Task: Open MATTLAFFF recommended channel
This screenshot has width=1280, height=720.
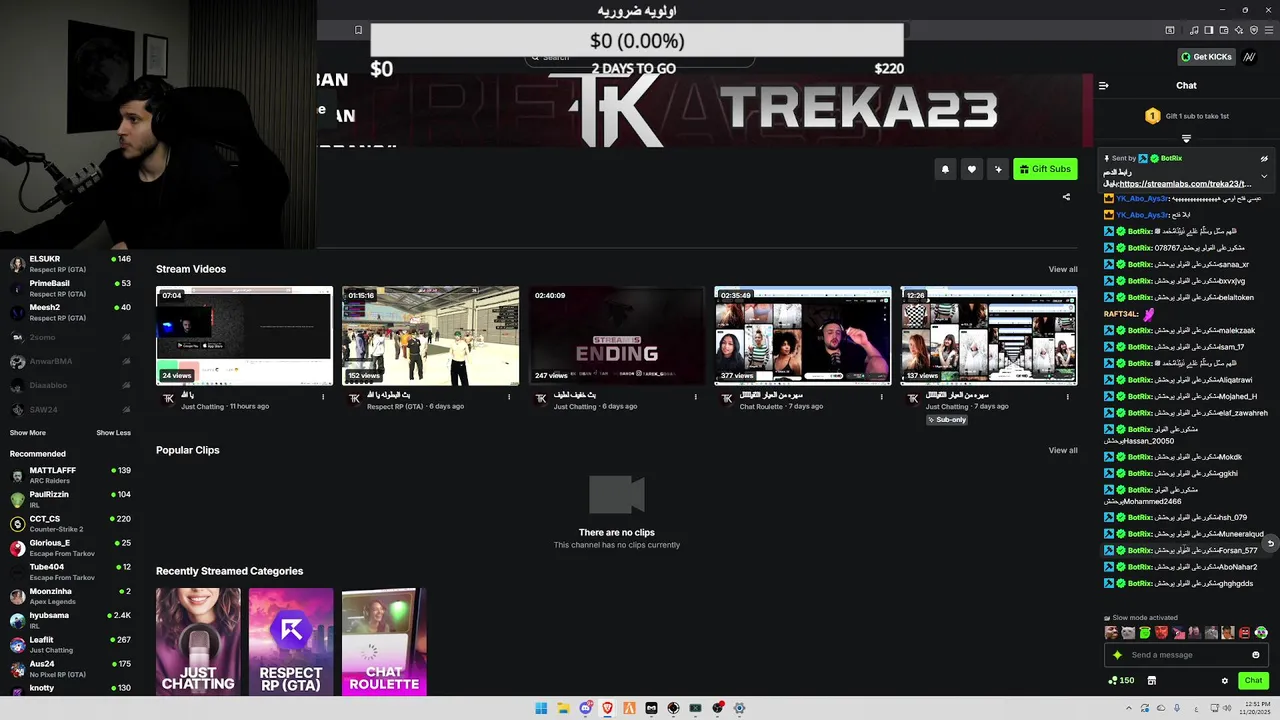Action: tap(70, 475)
